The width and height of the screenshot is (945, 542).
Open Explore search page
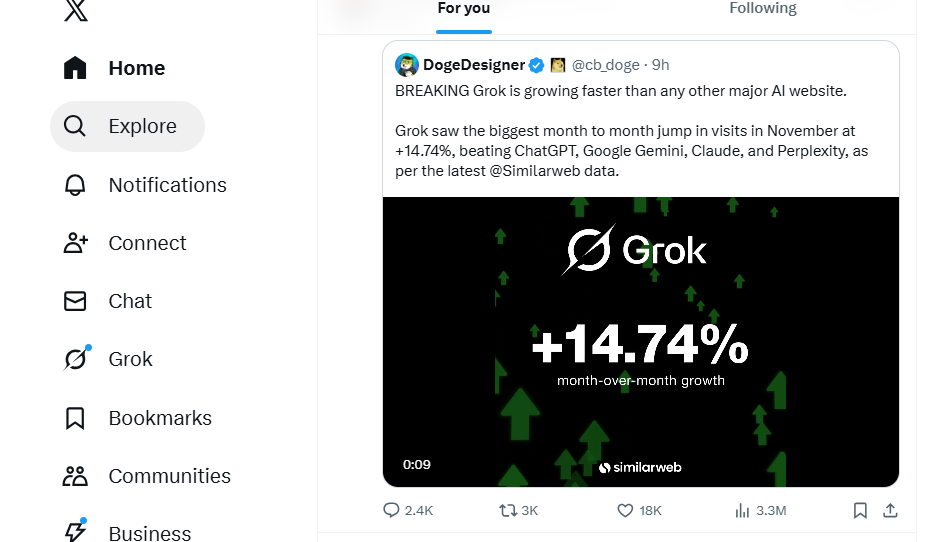tap(127, 127)
